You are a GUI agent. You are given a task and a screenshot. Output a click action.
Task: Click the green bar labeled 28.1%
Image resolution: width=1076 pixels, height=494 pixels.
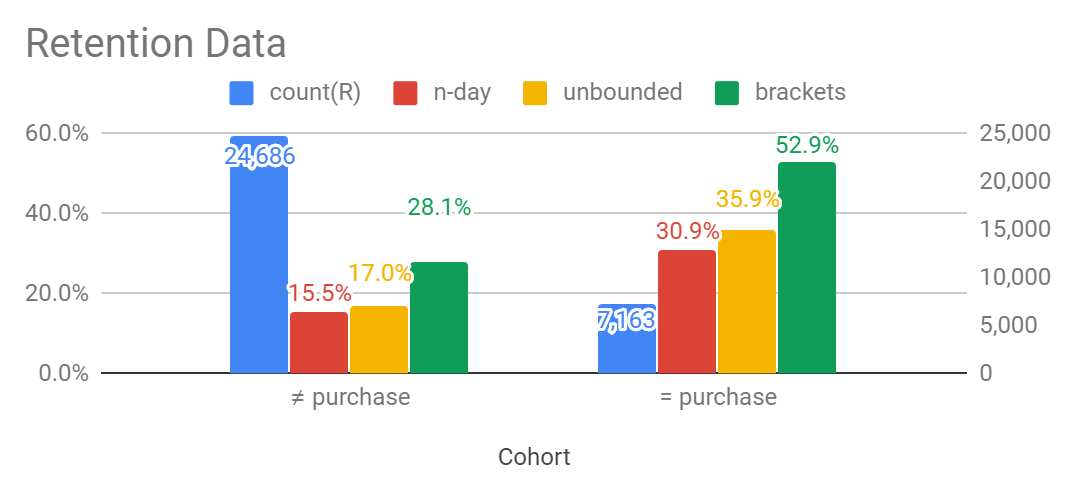tap(439, 318)
